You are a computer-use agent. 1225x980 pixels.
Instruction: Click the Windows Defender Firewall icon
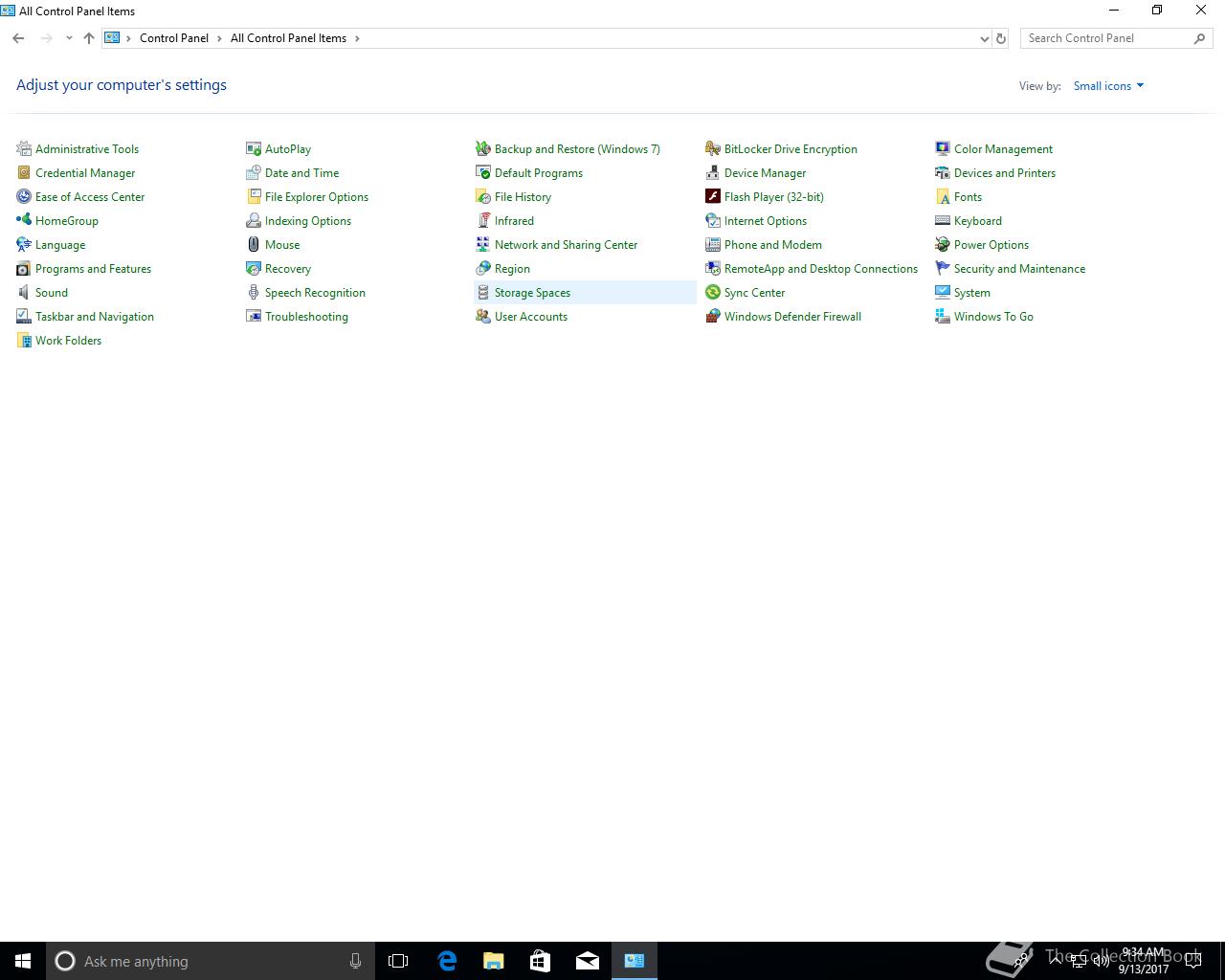click(x=713, y=317)
